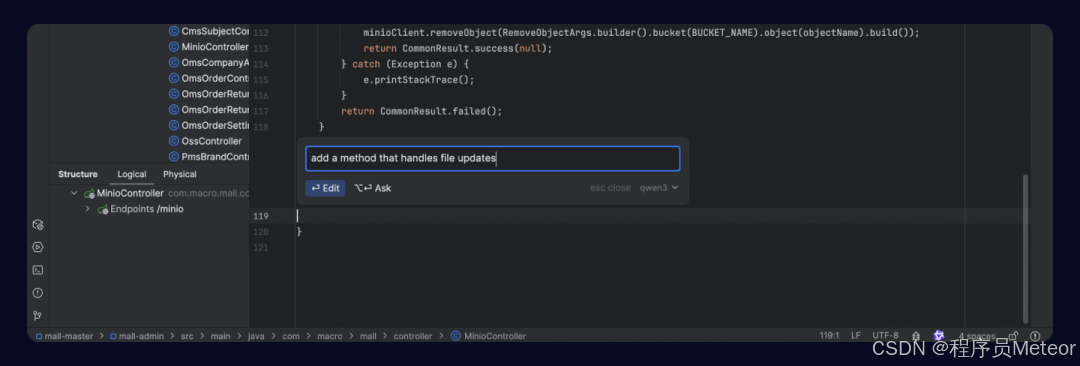The width and height of the screenshot is (1080, 366).
Task: Click the LF line separator indicator
Action: tap(856, 336)
